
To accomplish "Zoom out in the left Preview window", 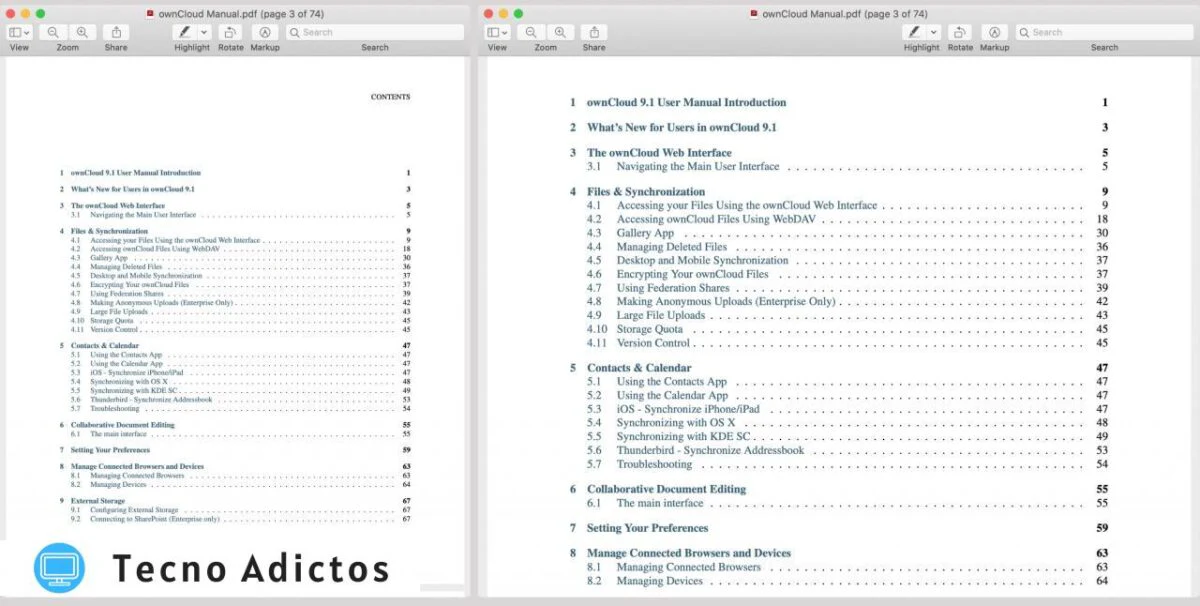I will point(54,32).
